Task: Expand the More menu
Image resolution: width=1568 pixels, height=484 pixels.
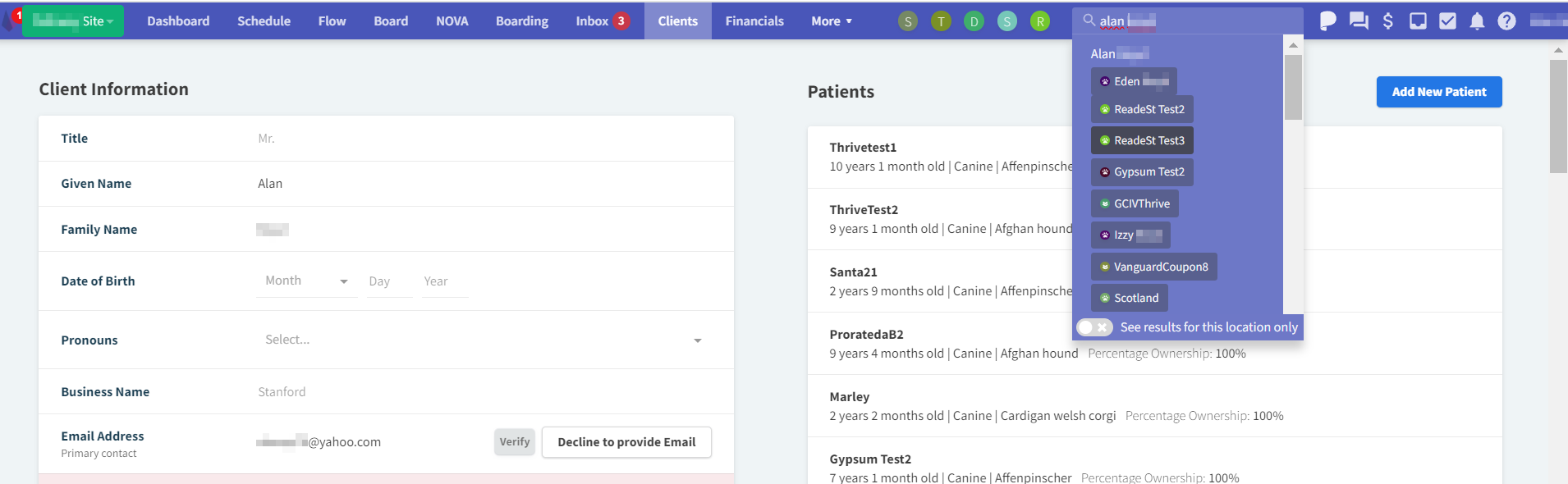Action: click(x=831, y=21)
